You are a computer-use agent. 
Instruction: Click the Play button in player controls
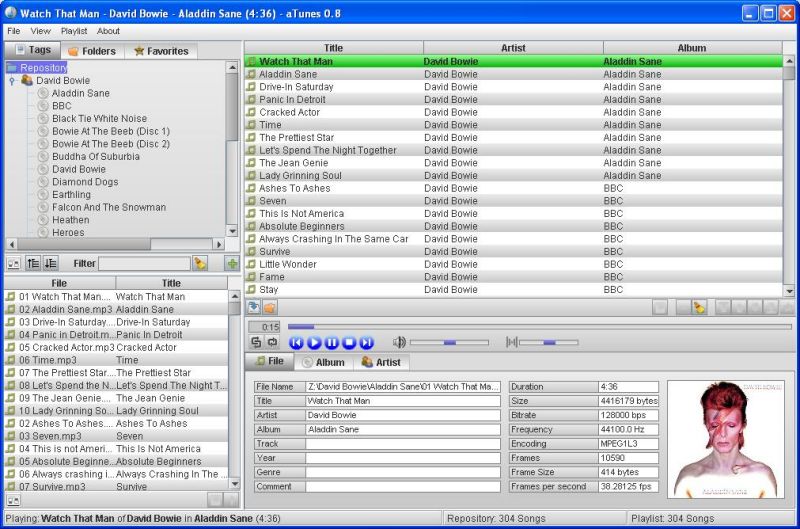tap(314, 343)
